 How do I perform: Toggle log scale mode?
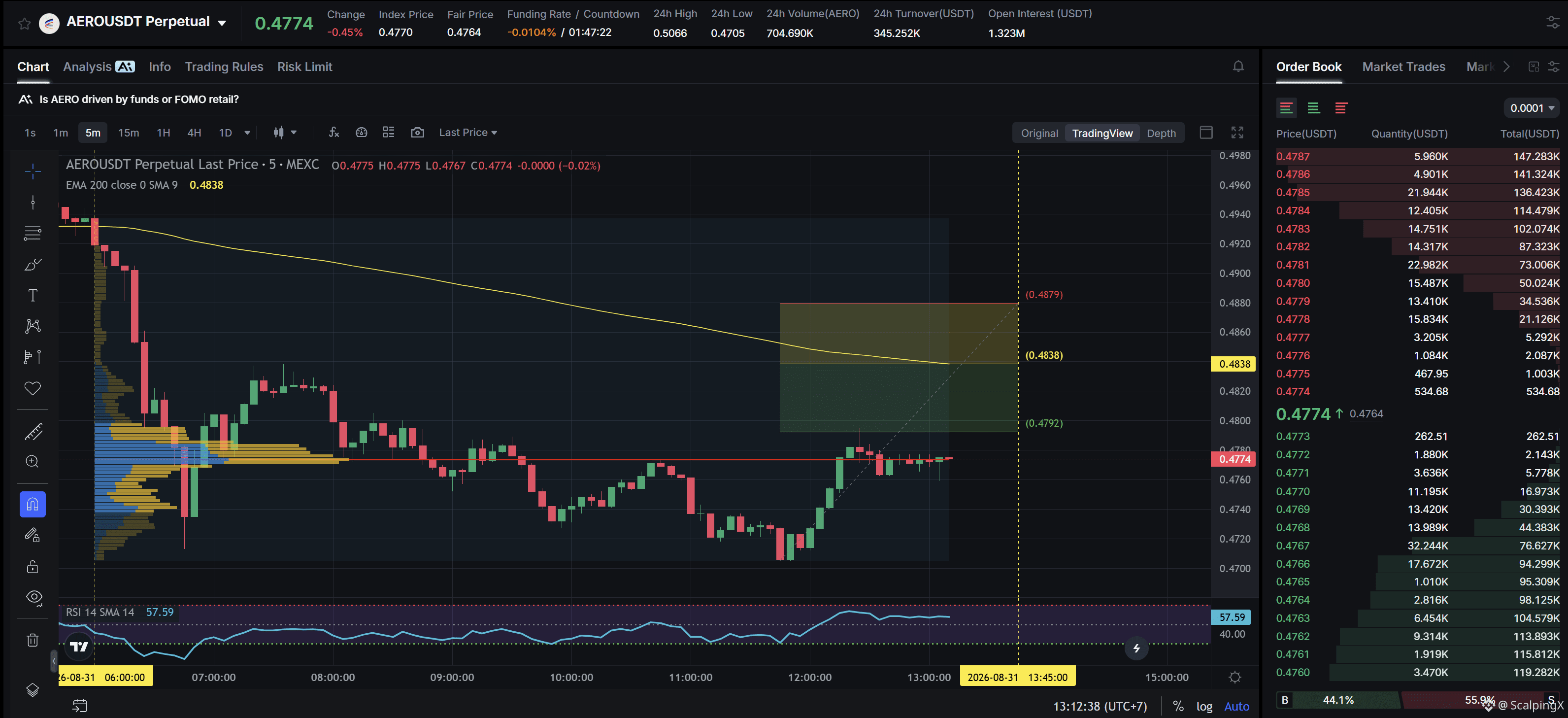pyautogui.click(x=1204, y=707)
